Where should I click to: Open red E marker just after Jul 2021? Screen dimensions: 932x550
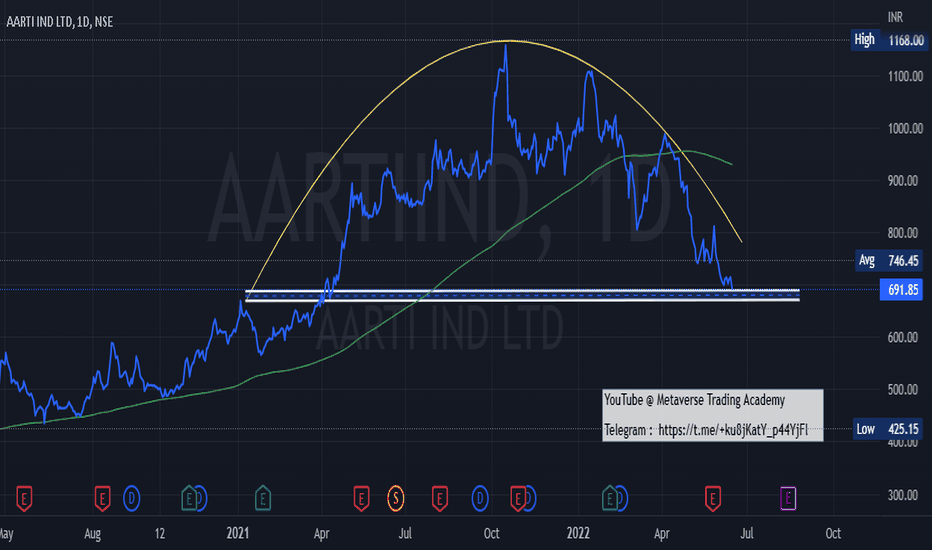[x=439, y=498]
